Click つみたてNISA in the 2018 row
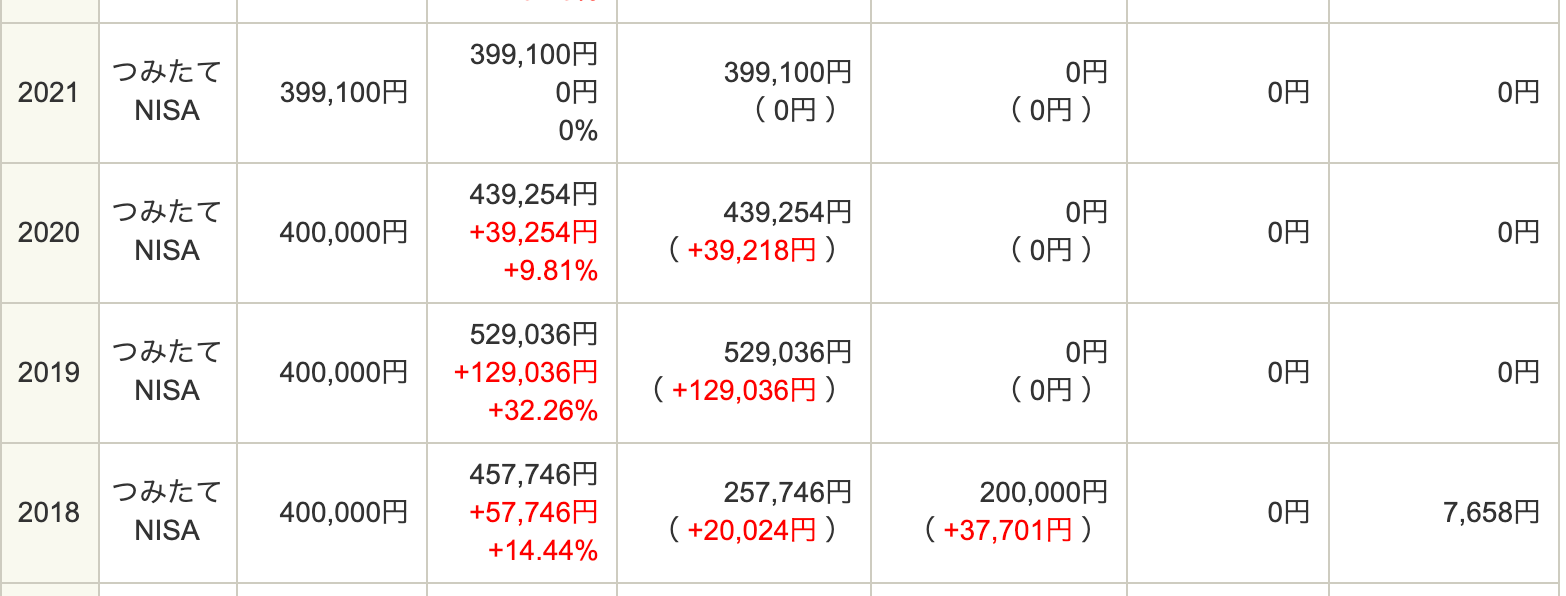This screenshot has width=1566, height=596. coord(167,512)
